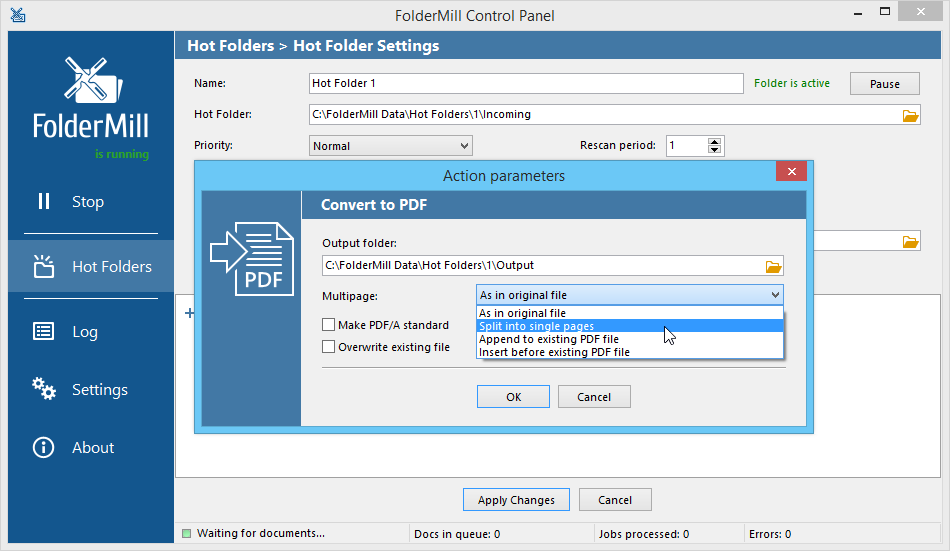Open the Hot Folders section

click(91, 266)
